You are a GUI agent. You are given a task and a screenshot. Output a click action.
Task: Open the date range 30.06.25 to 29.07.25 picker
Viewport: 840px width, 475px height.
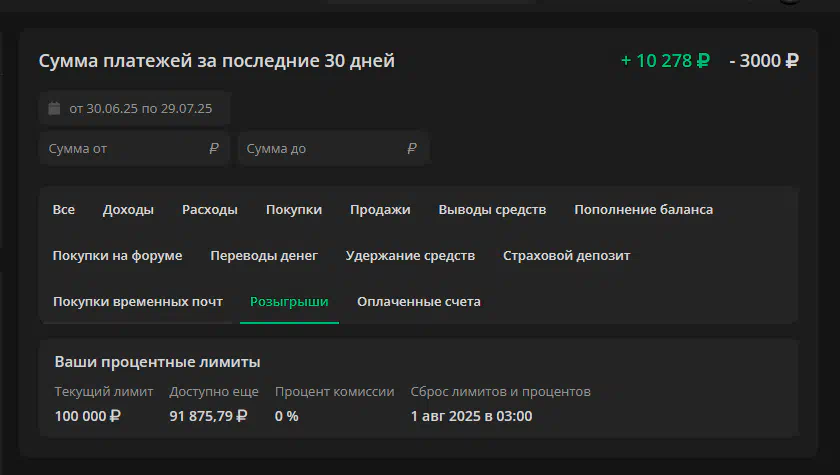tap(134, 109)
